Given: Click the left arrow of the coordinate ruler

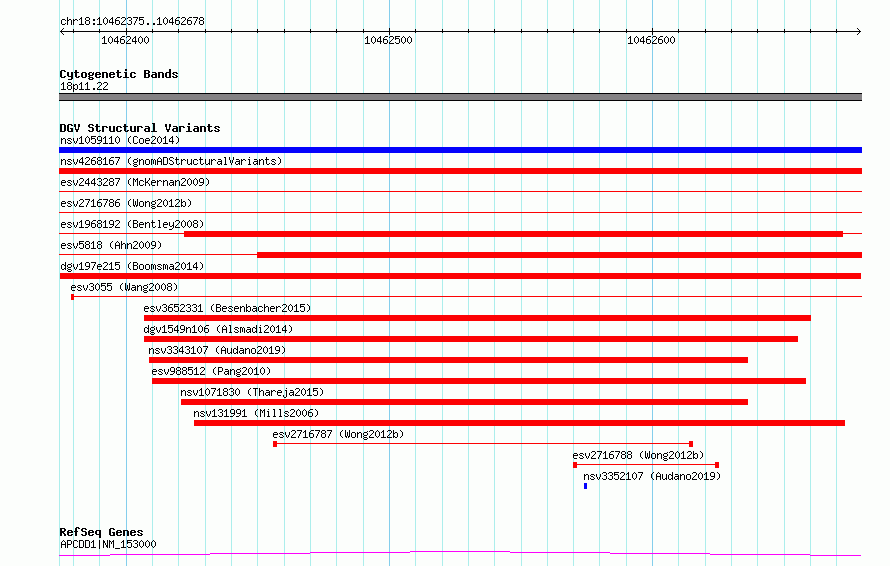Looking at the screenshot, I should [x=63, y=32].
